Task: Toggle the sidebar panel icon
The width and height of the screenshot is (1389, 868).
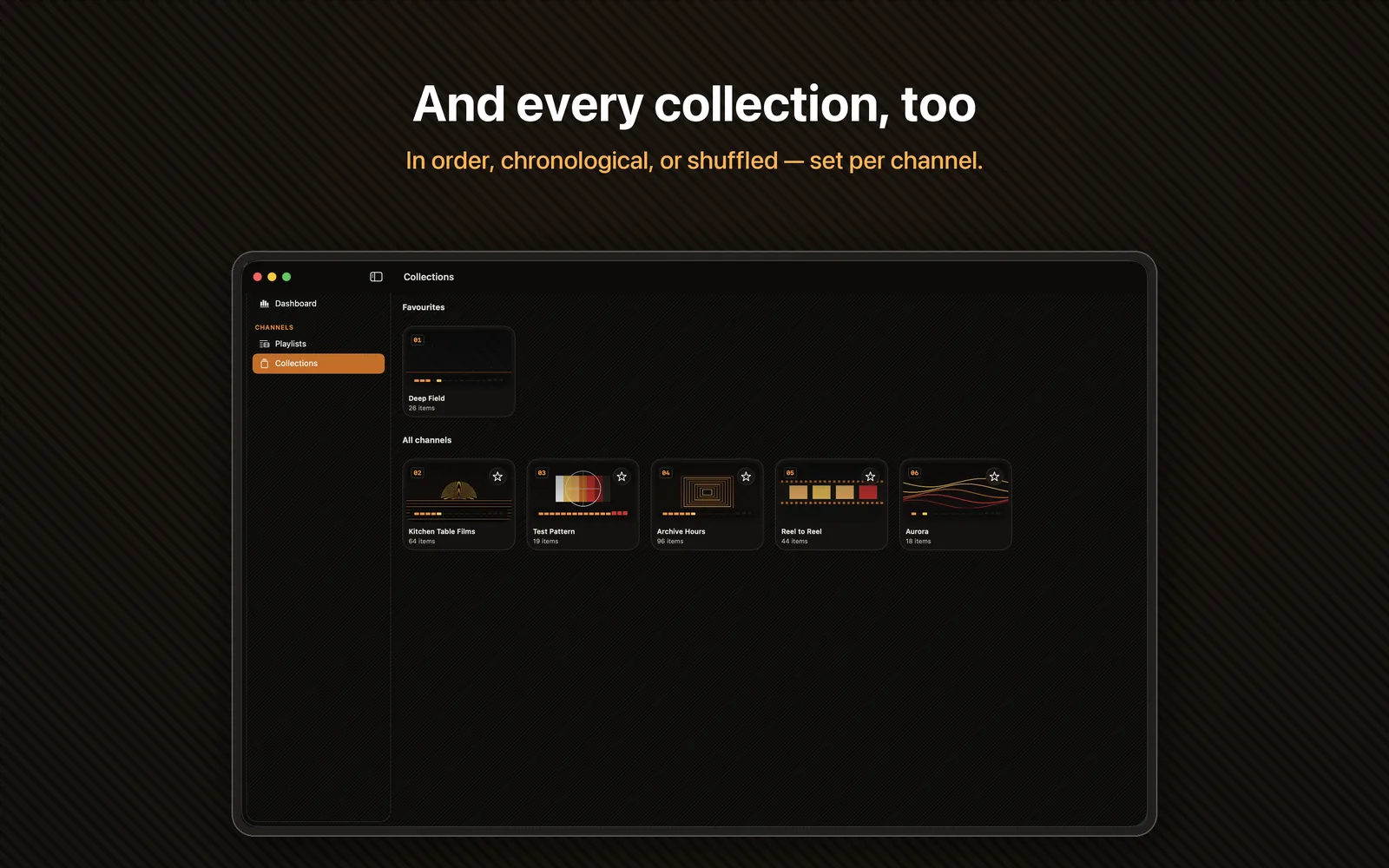Action: tap(376, 277)
